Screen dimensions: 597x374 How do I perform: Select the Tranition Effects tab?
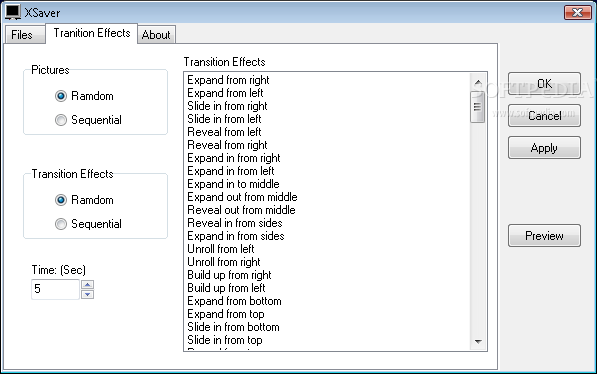tap(91, 33)
